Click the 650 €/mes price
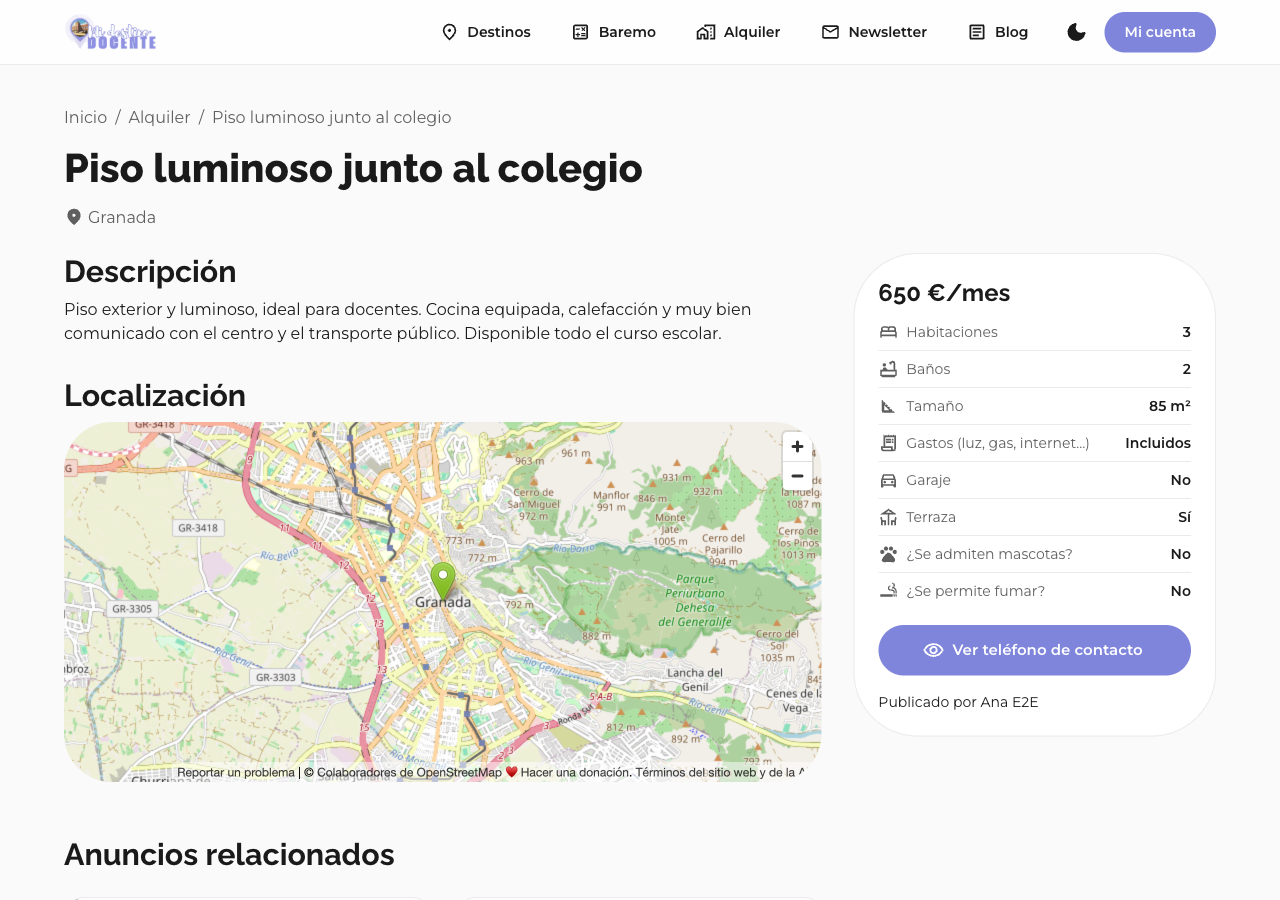This screenshot has width=1280, height=900. 944,293
